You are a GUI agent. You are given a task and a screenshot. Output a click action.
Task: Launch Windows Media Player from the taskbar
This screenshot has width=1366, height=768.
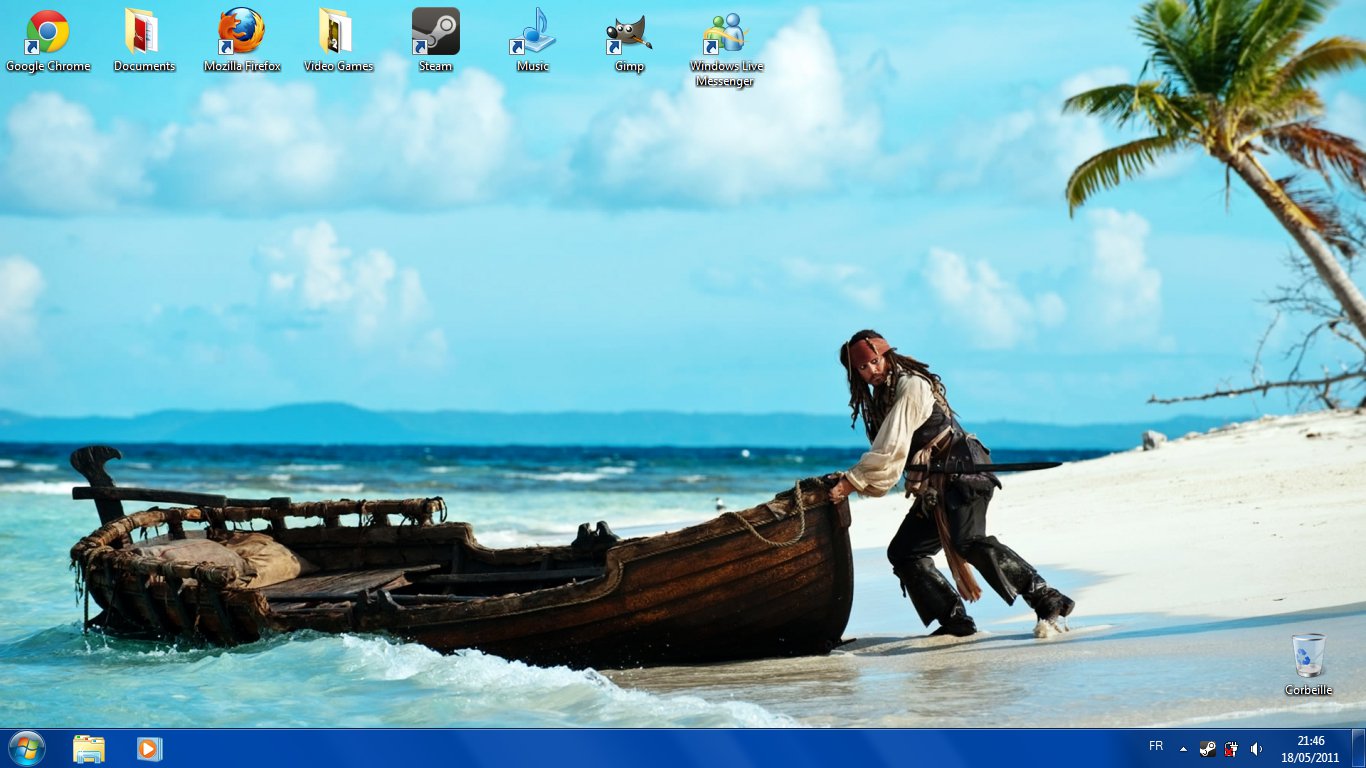149,749
